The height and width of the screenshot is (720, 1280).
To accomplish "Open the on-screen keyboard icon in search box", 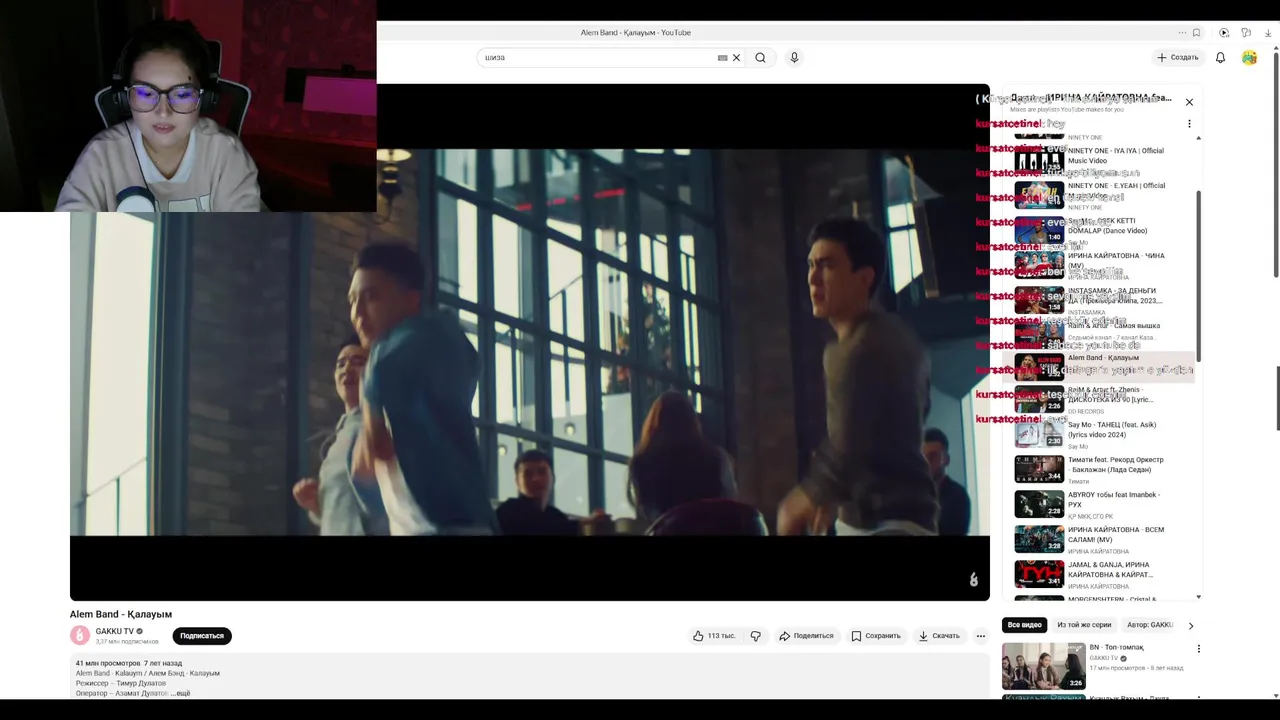I will [x=722, y=58].
